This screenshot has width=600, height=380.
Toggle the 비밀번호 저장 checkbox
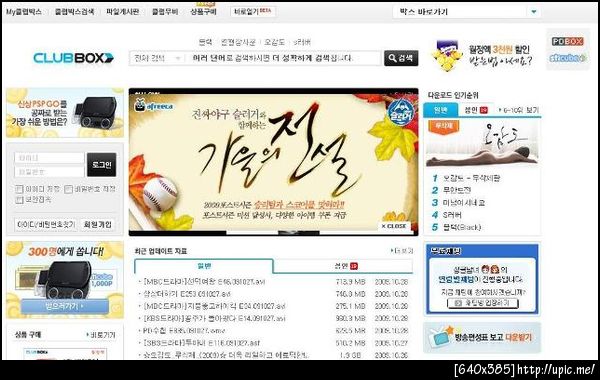point(68,189)
